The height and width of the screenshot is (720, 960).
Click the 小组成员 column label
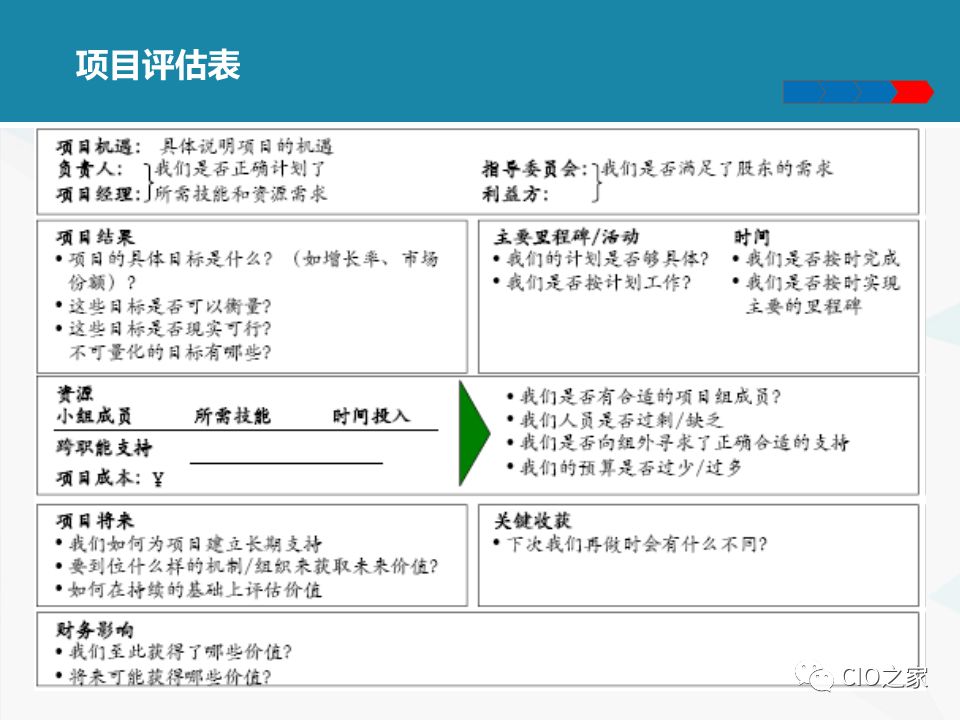94,416
